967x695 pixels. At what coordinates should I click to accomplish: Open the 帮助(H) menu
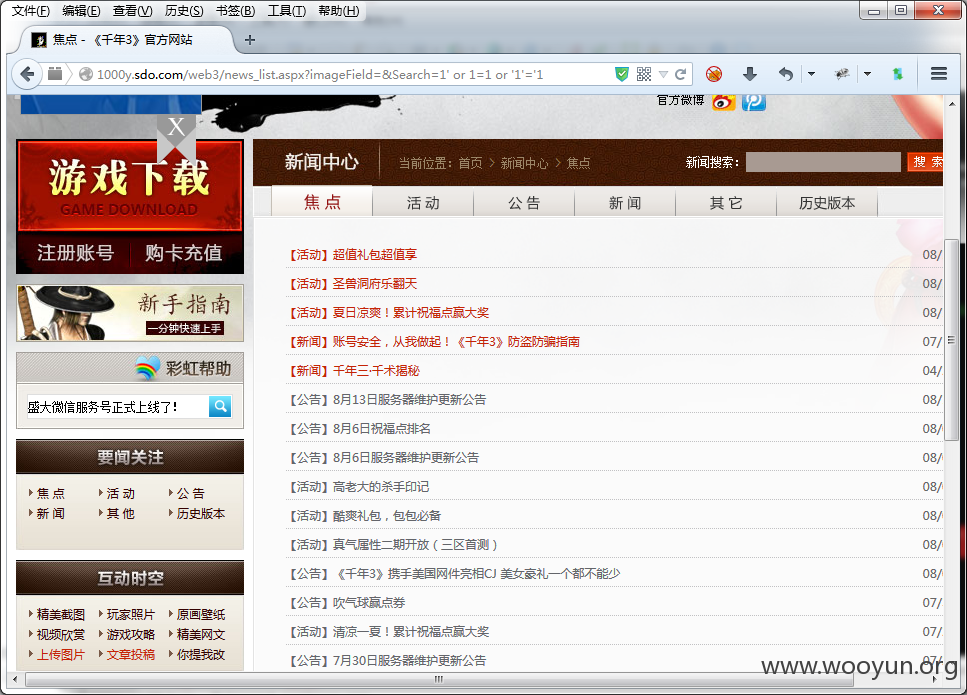(x=339, y=10)
